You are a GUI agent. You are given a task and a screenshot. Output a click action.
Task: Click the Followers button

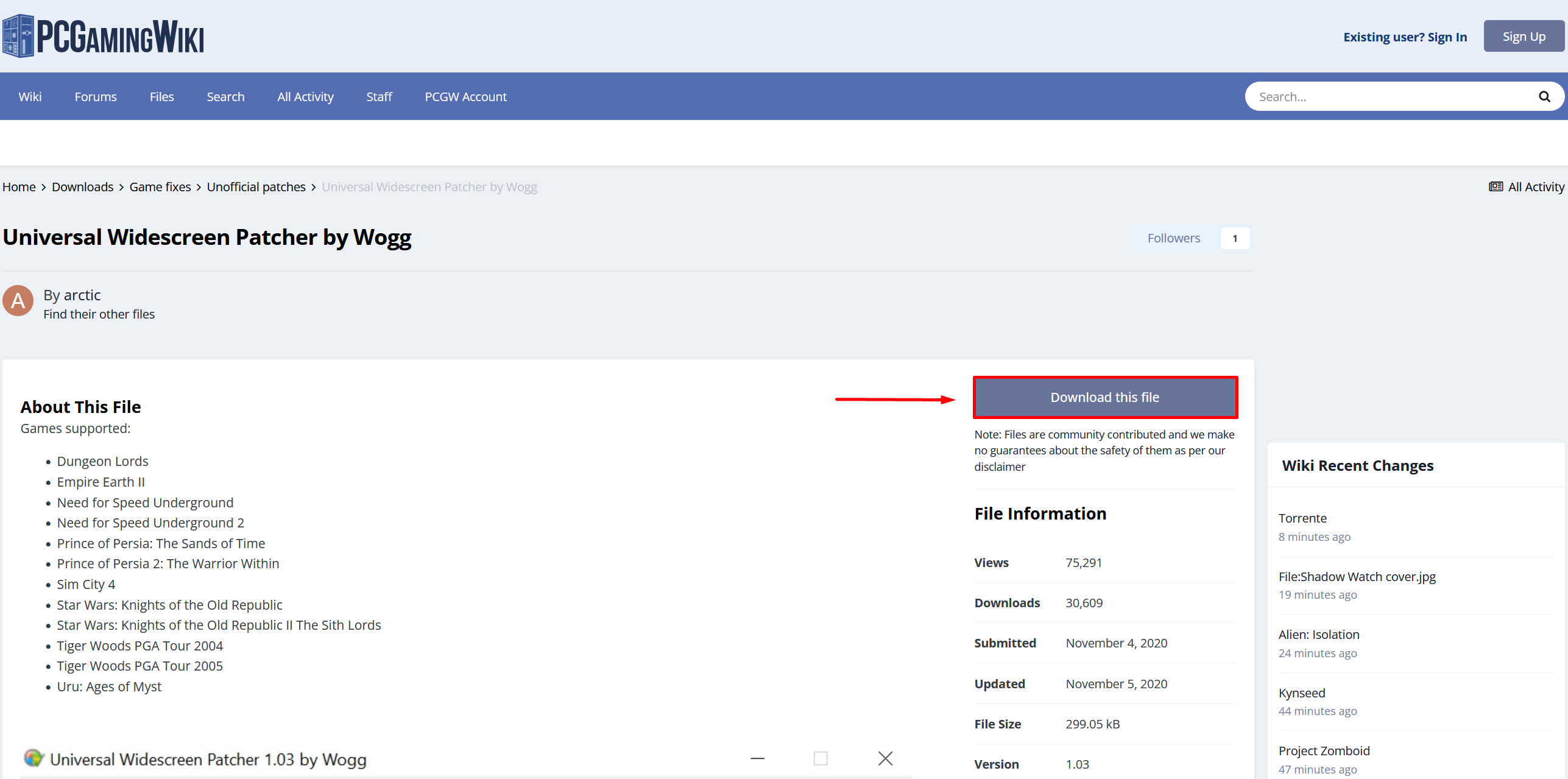(x=1173, y=238)
